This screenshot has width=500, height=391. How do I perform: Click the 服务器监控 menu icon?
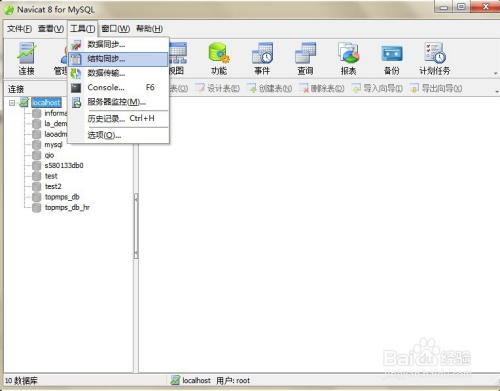click(76, 102)
